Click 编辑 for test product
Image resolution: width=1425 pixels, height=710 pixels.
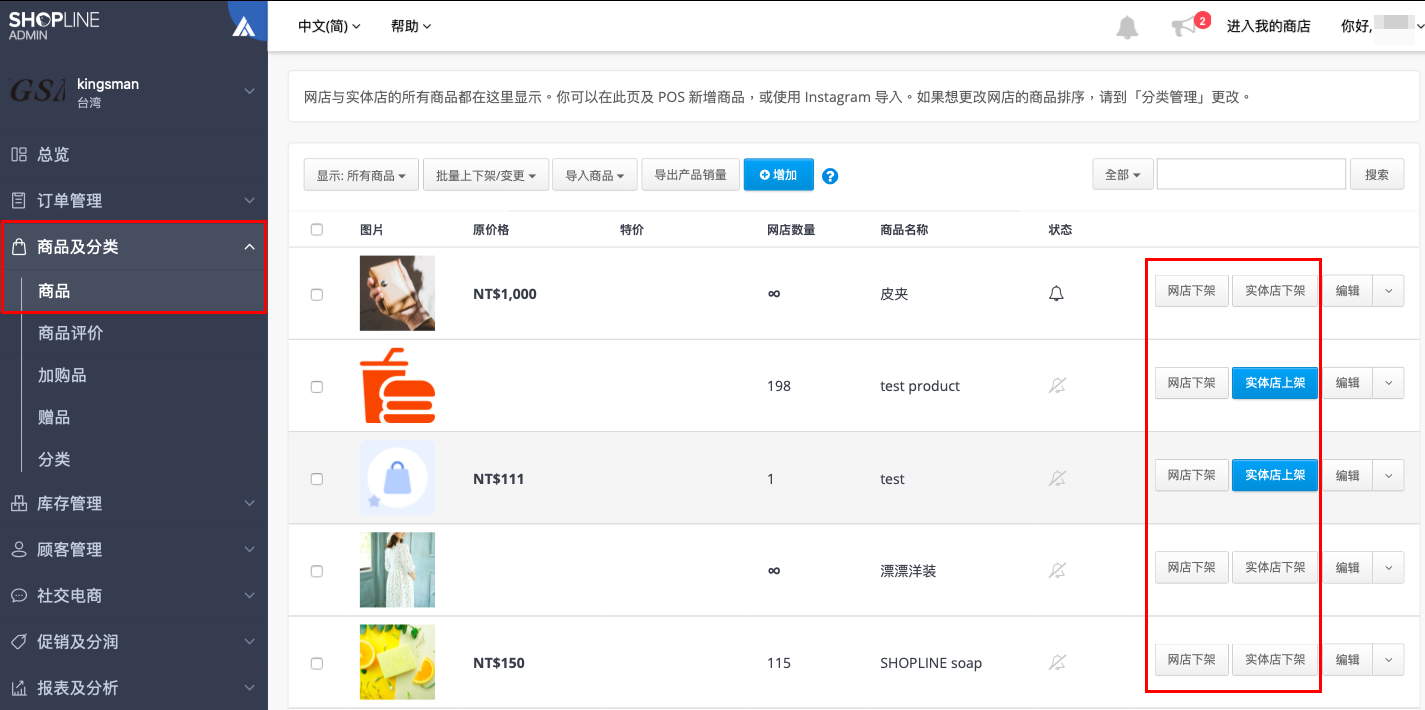point(1347,383)
